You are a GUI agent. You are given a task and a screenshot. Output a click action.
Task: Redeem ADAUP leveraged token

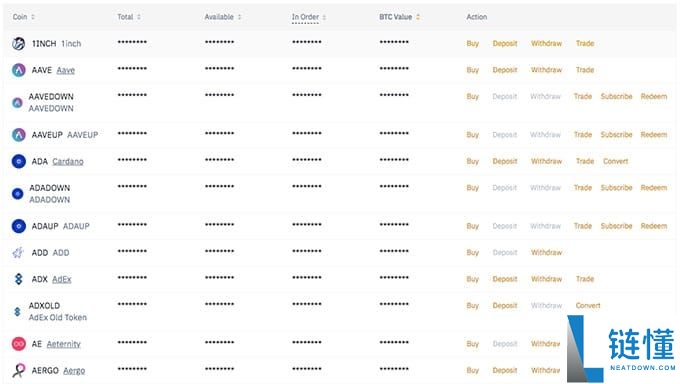[654, 226]
